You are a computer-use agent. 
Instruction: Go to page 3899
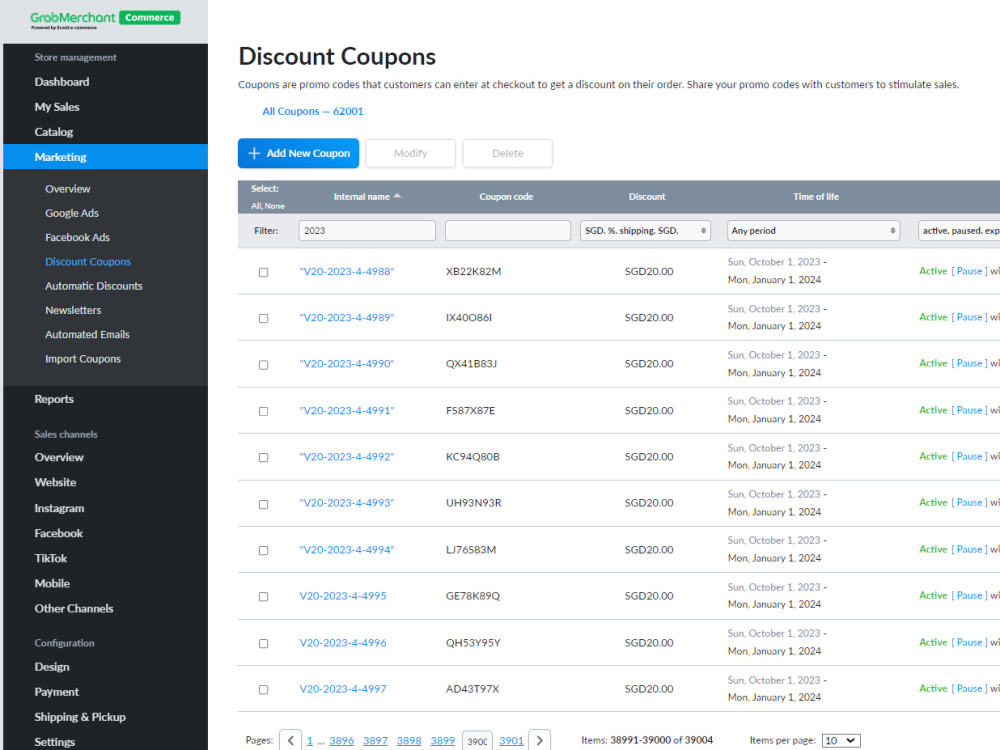point(443,740)
